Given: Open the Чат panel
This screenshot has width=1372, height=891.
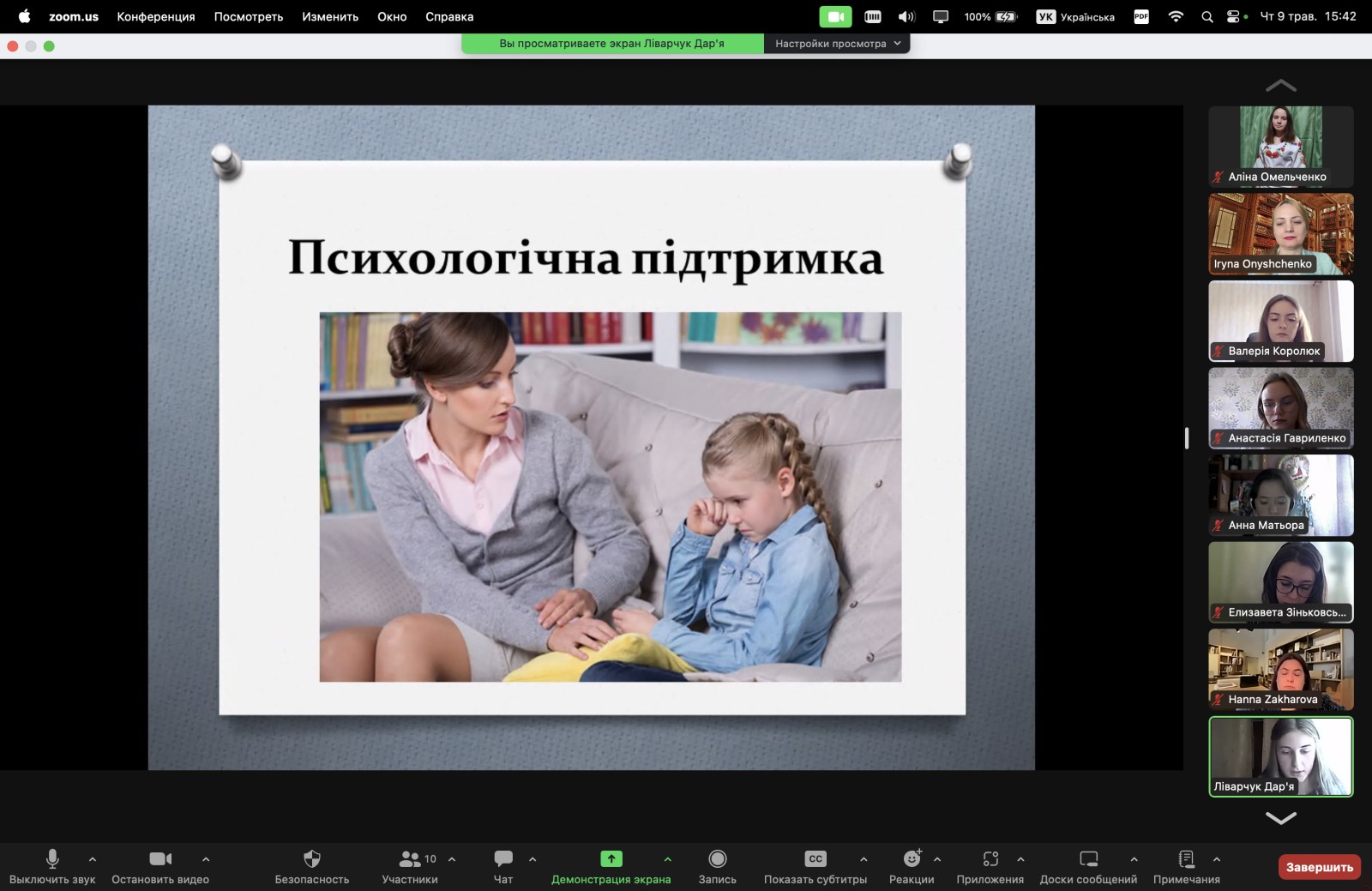Looking at the screenshot, I should pos(503,866).
